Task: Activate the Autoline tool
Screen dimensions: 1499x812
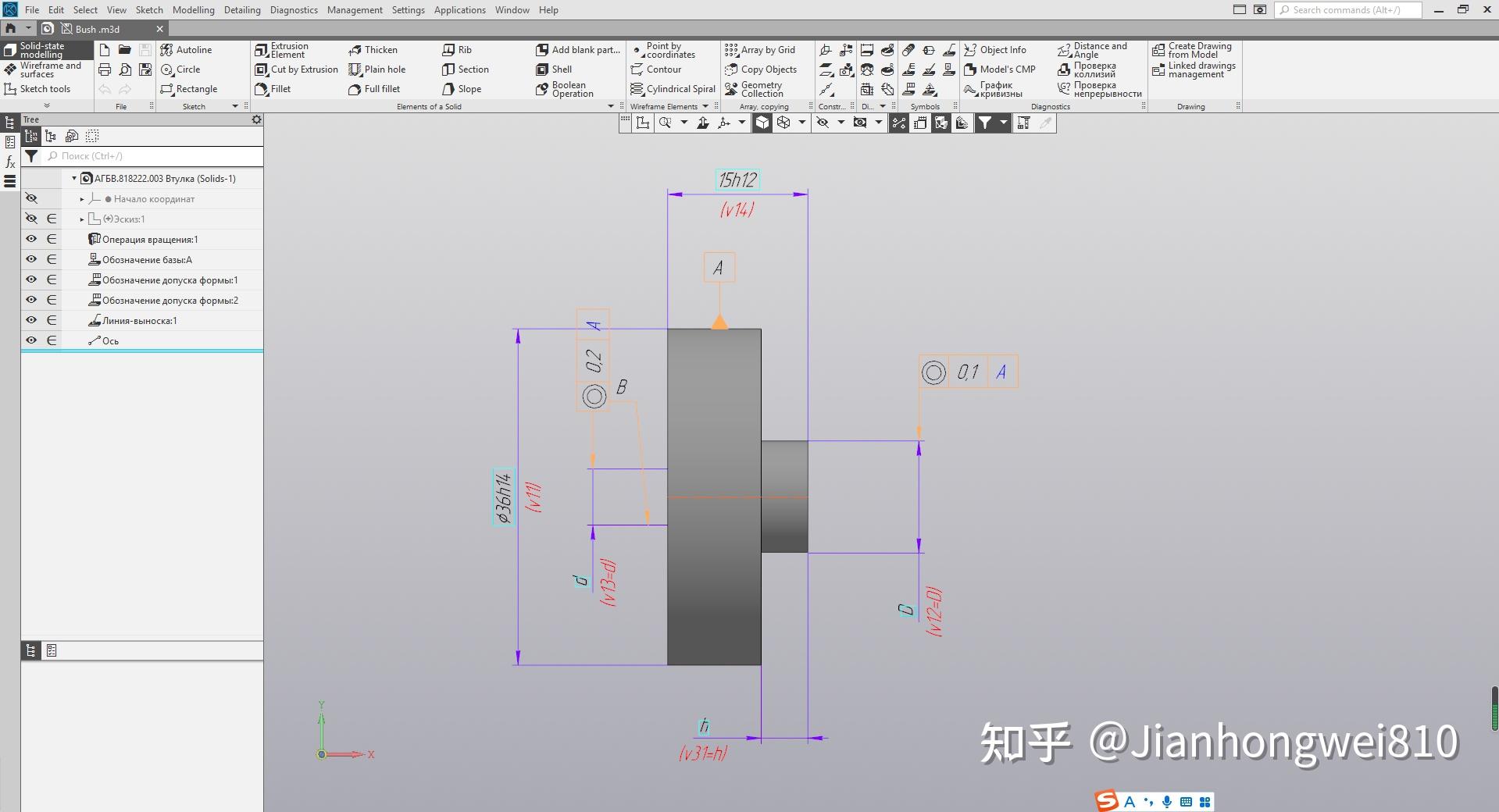Action: tap(190, 49)
